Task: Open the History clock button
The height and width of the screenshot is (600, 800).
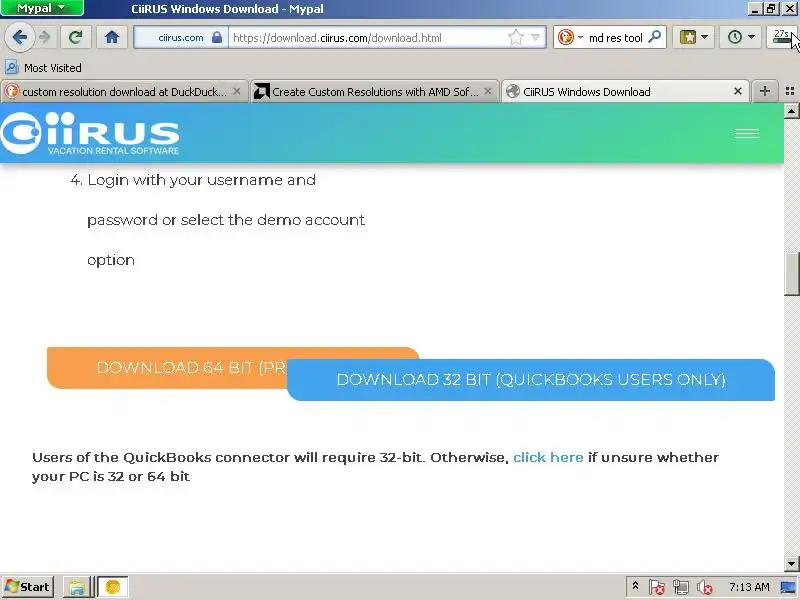Action: point(735,37)
